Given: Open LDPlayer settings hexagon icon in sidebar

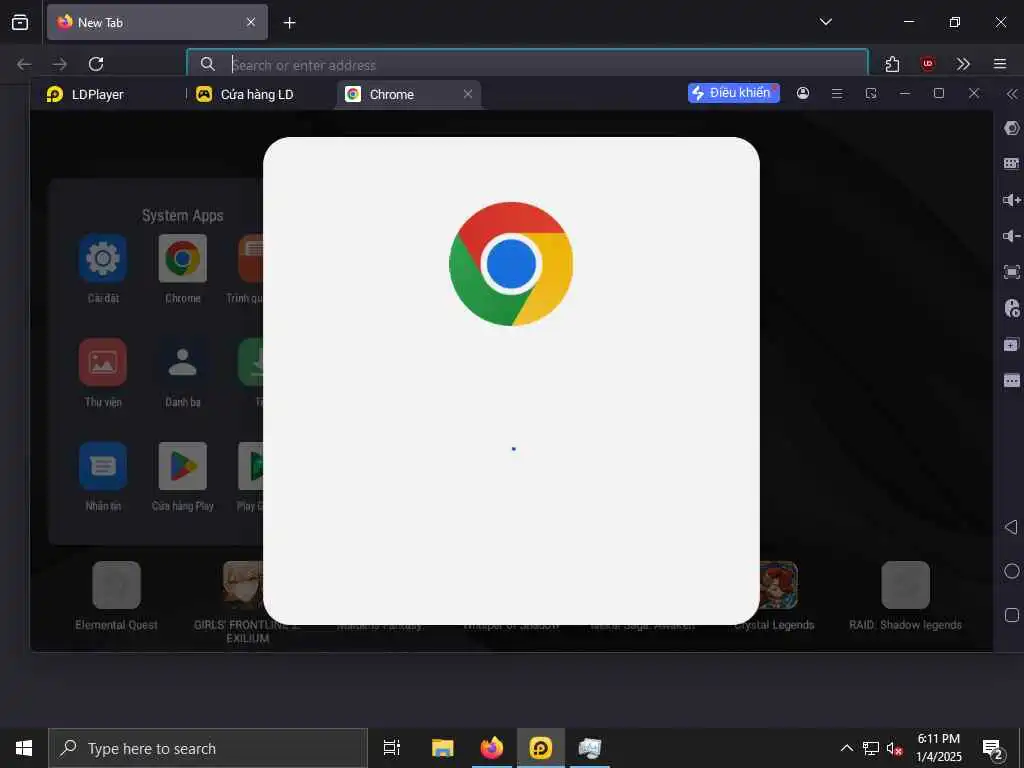Looking at the screenshot, I should tap(1012, 128).
